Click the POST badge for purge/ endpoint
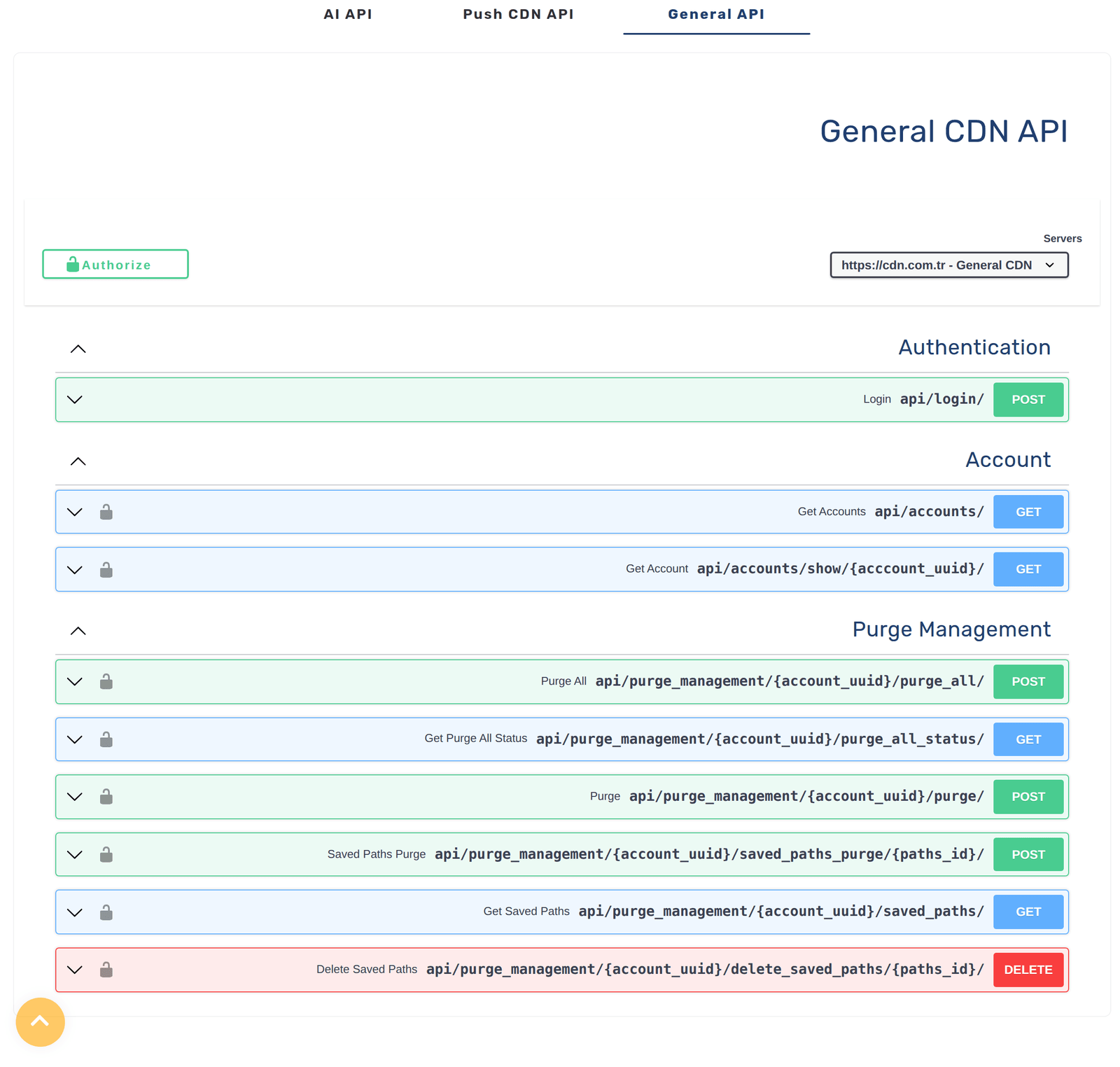Screen dimensions: 1120x1067 [x=1028, y=797]
